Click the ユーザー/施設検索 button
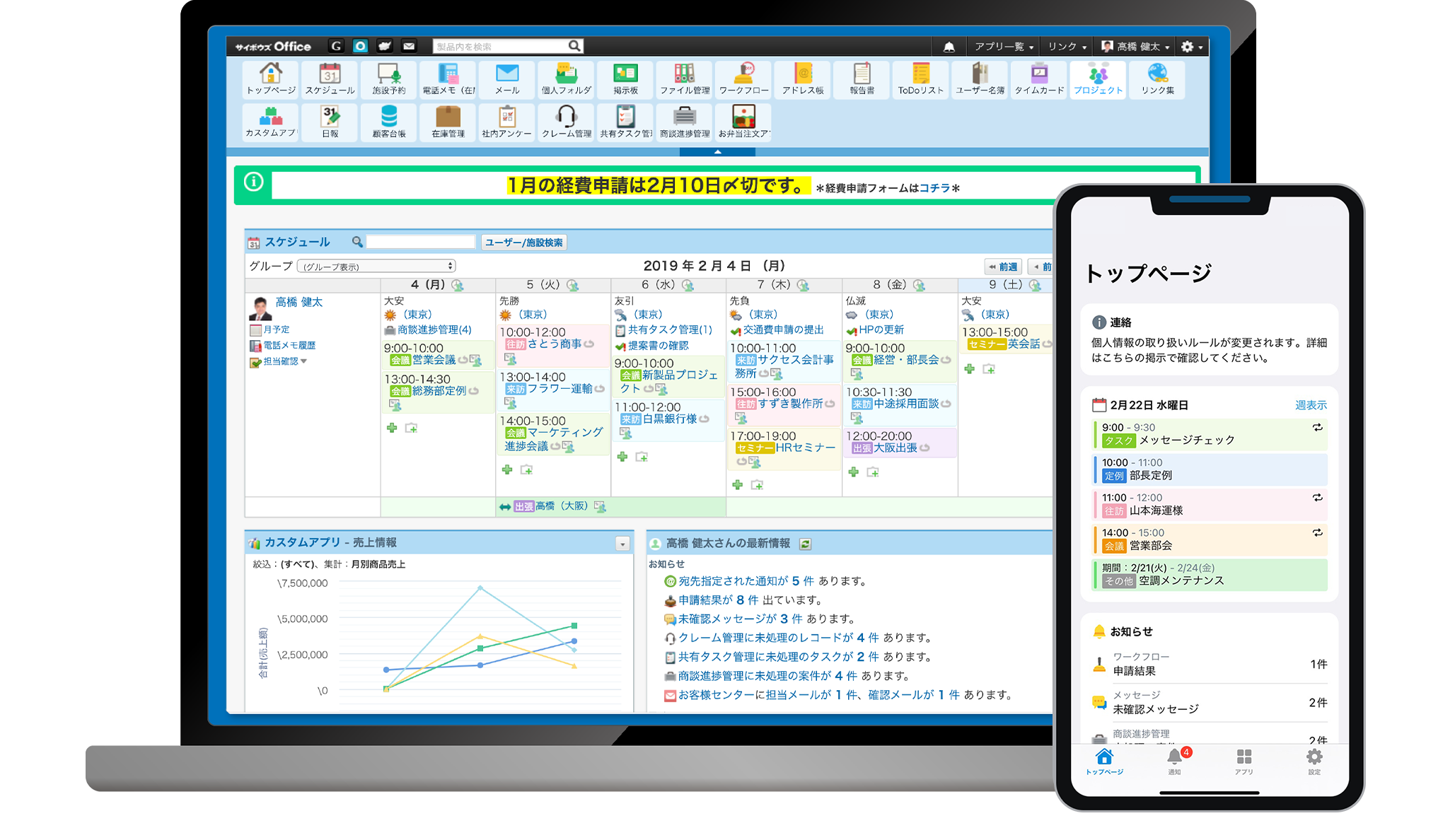Image resolution: width=1443 pixels, height=840 pixels. coord(523,243)
